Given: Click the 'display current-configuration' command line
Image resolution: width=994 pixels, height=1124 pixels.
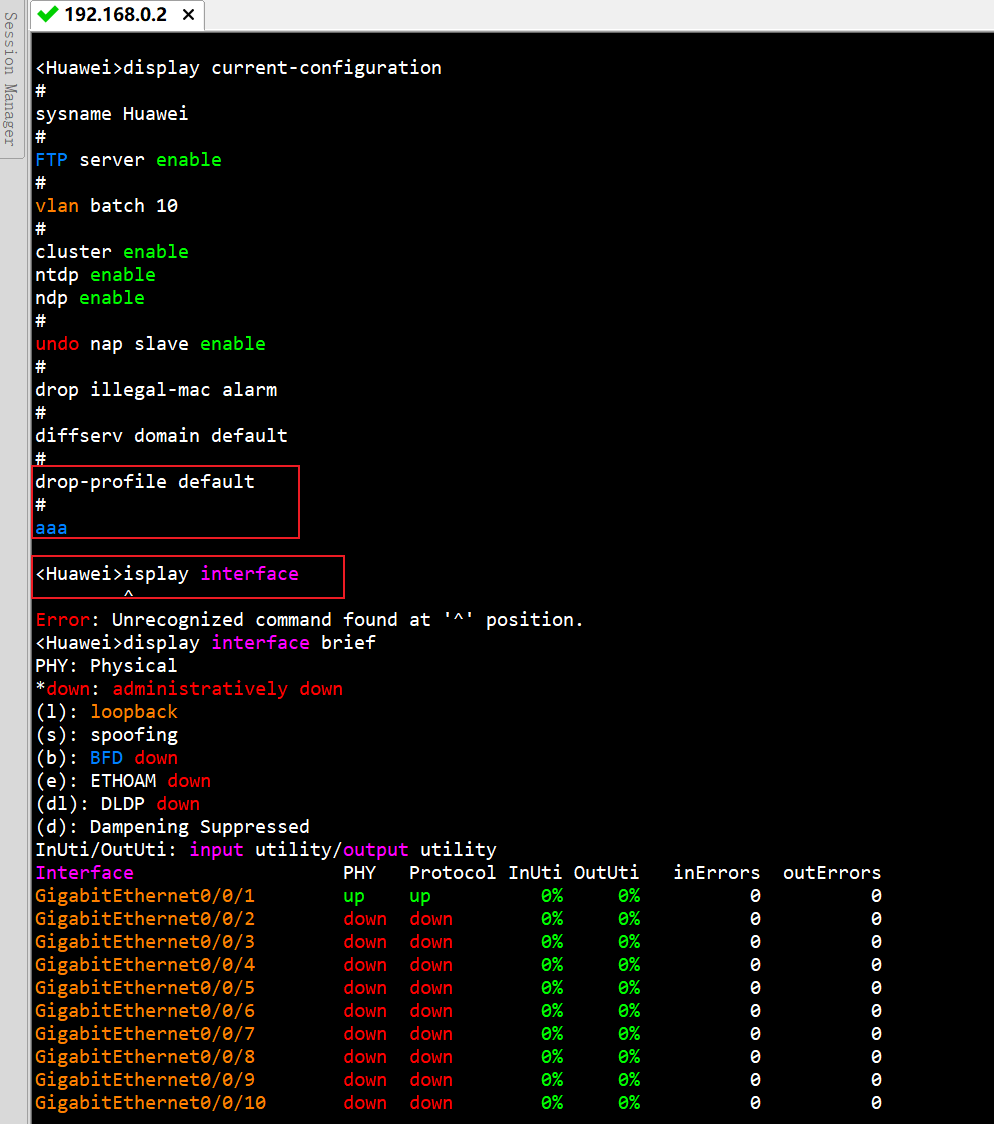Looking at the screenshot, I should pyautogui.click(x=239, y=68).
